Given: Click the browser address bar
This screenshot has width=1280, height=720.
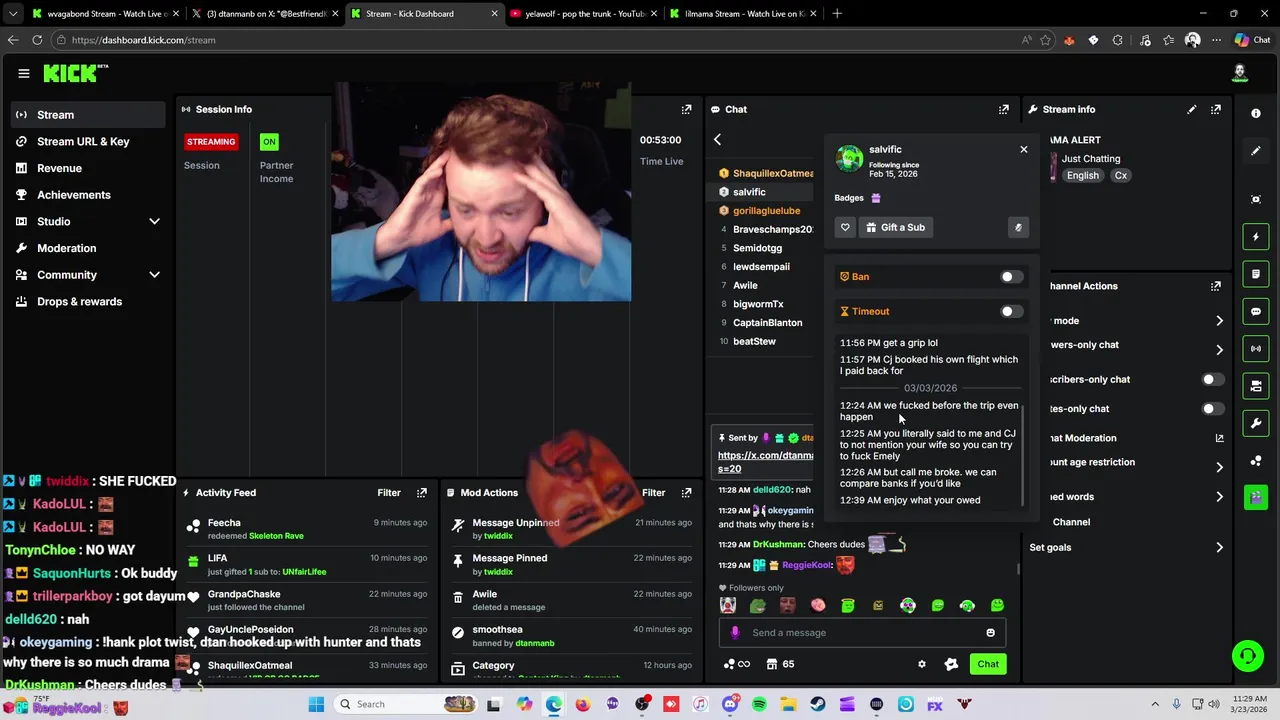Looking at the screenshot, I should (540, 40).
